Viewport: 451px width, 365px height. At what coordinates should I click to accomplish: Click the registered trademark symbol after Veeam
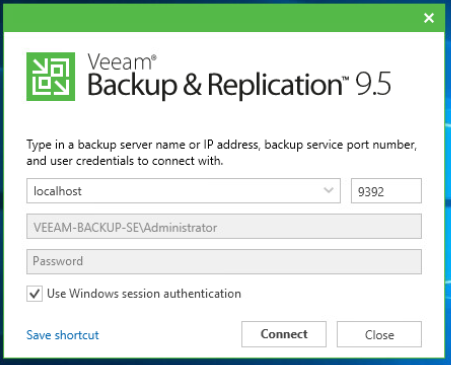154,58
